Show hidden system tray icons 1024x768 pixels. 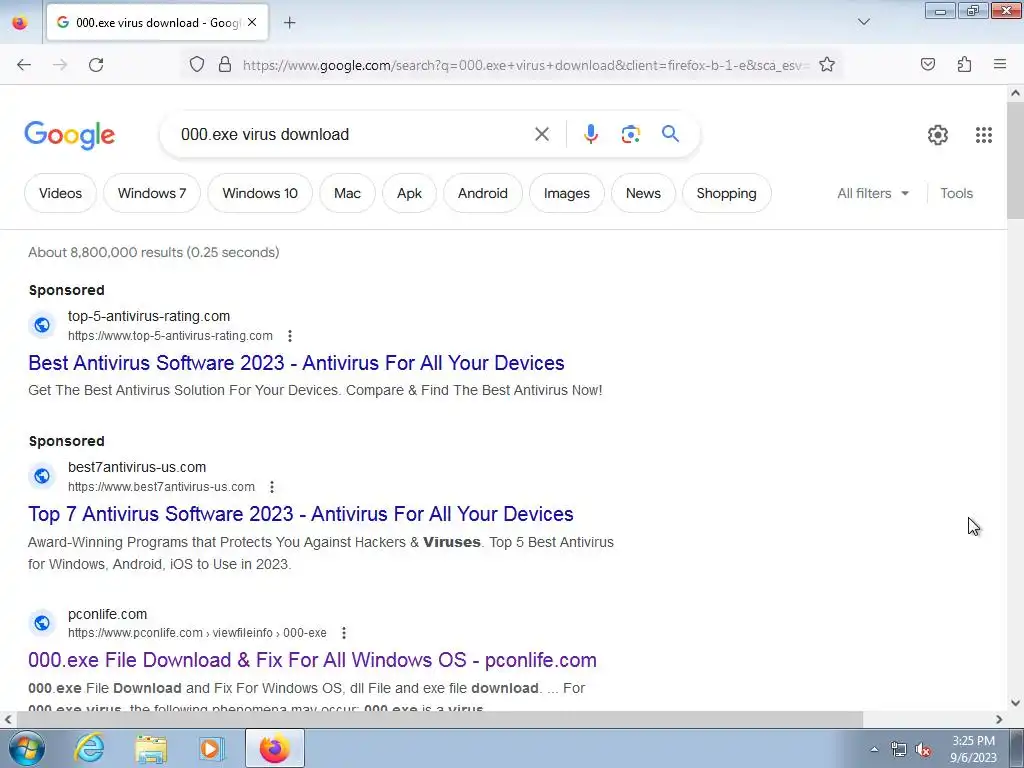(874, 750)
